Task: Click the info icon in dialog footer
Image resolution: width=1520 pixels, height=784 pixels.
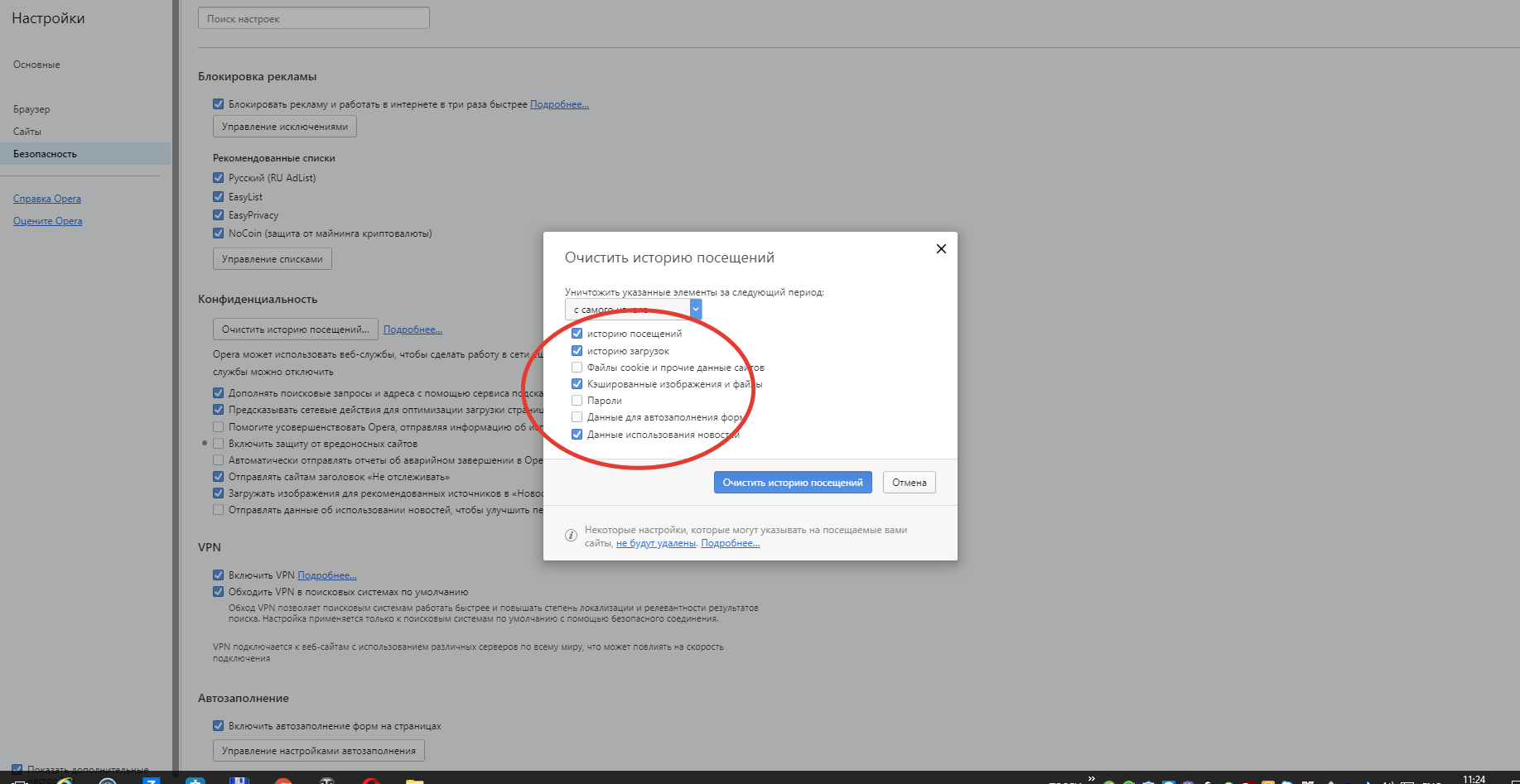Action: coord(571,536)
